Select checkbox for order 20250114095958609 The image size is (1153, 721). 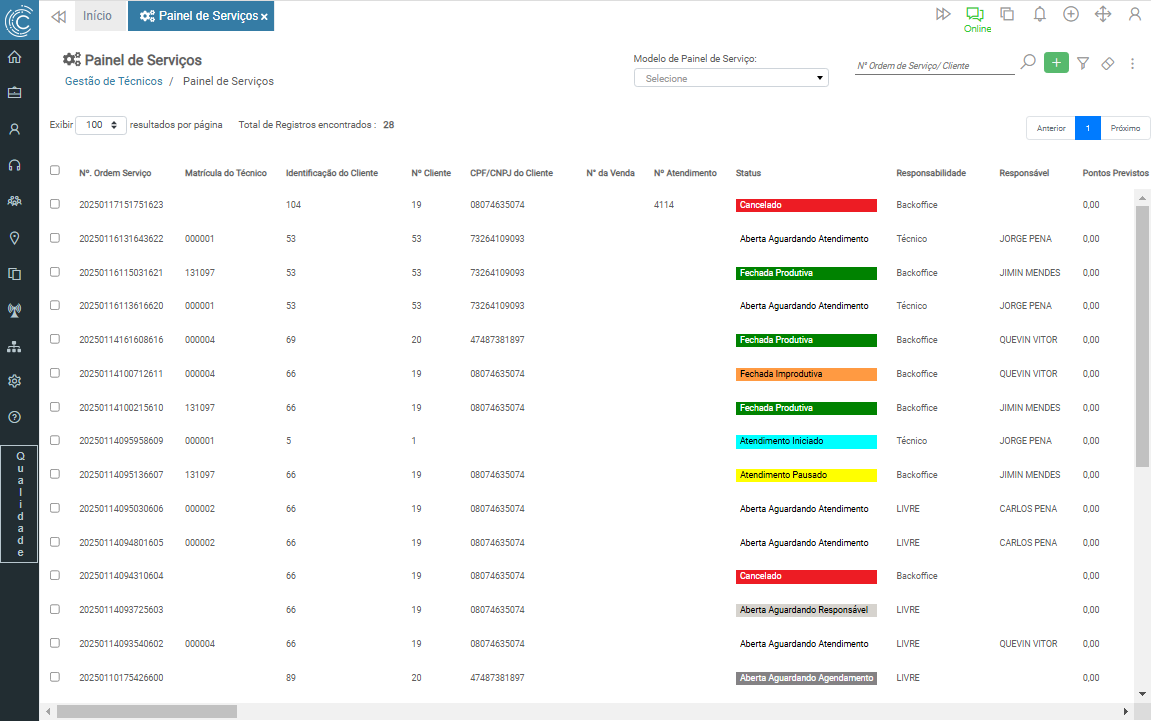[55, 440]
